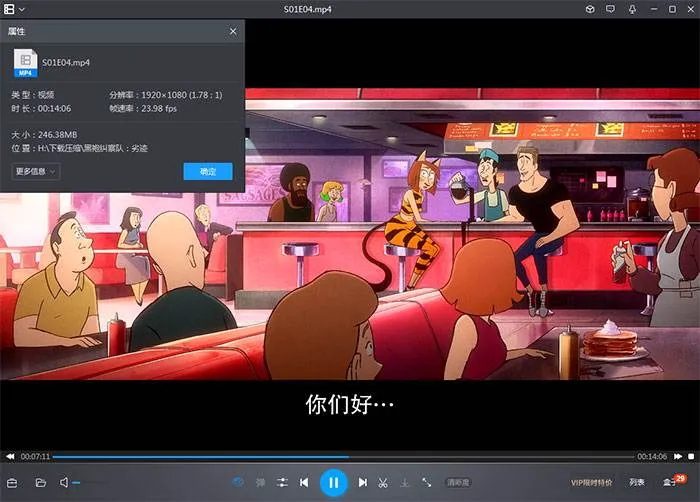Image resolution: width=700 pixels, height=502 pixels.
Task: Expand the main menu dropdown arrow
Action: (x=21, y=9)
